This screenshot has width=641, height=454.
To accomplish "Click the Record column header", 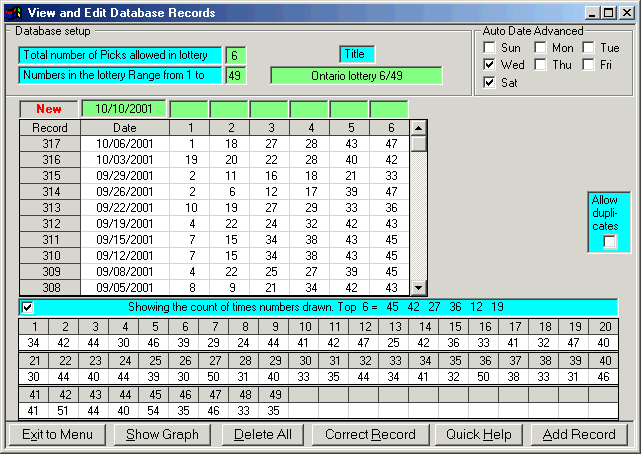I will pos(50,128).
